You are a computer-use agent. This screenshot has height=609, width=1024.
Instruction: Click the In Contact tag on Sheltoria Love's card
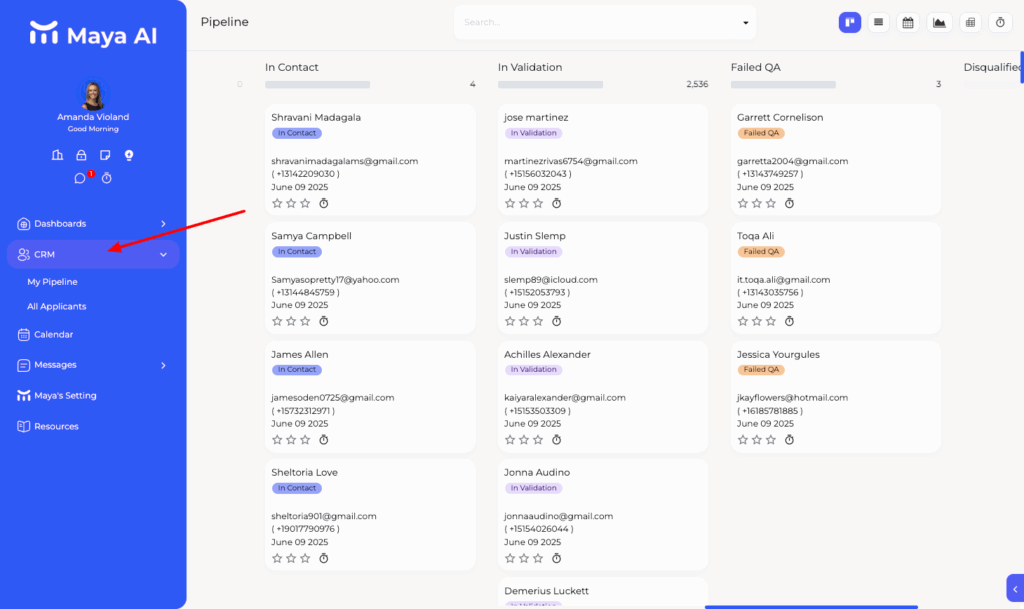tap(296, 488)
